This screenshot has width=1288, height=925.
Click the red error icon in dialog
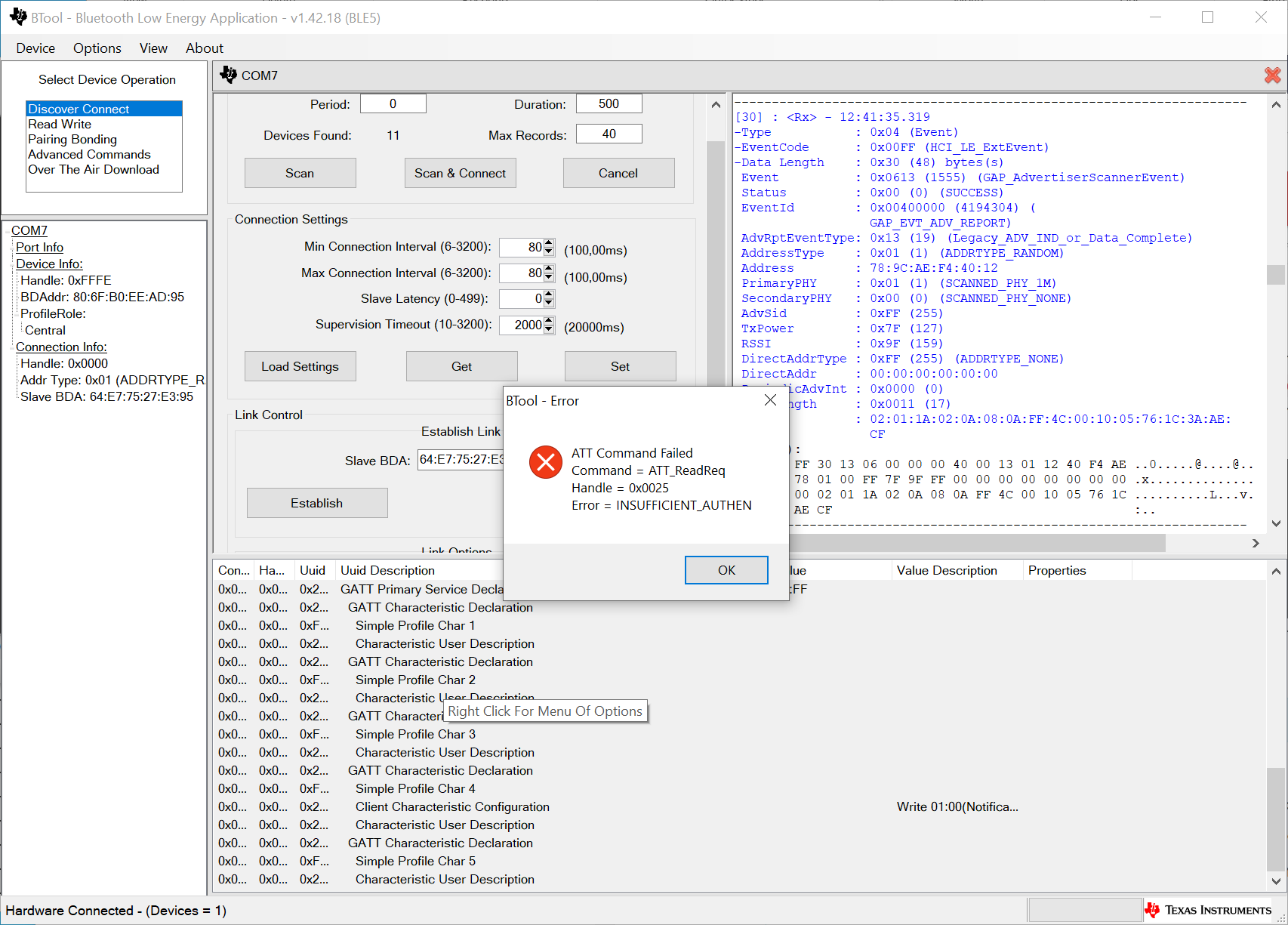coord(545,462)
